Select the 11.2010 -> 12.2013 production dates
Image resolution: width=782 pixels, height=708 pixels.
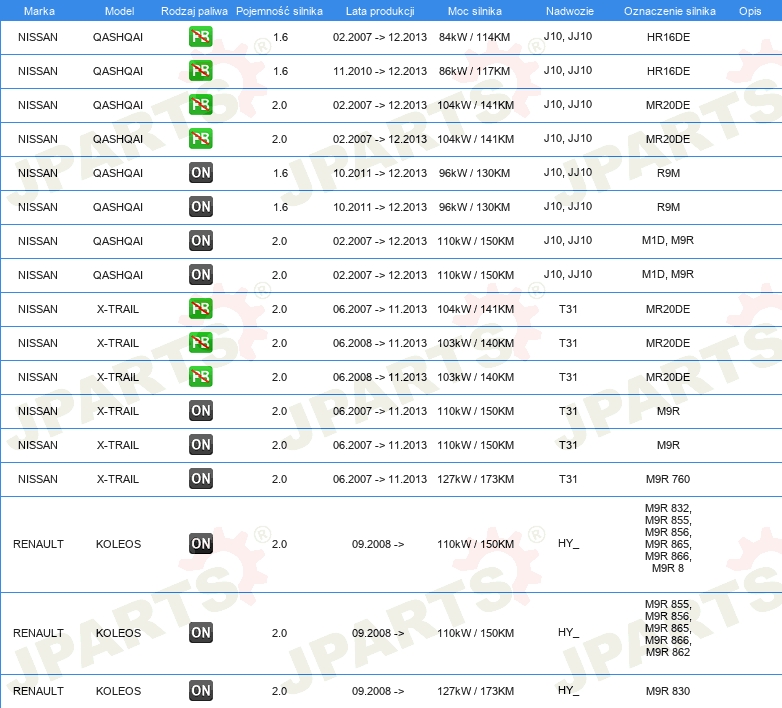380,71
